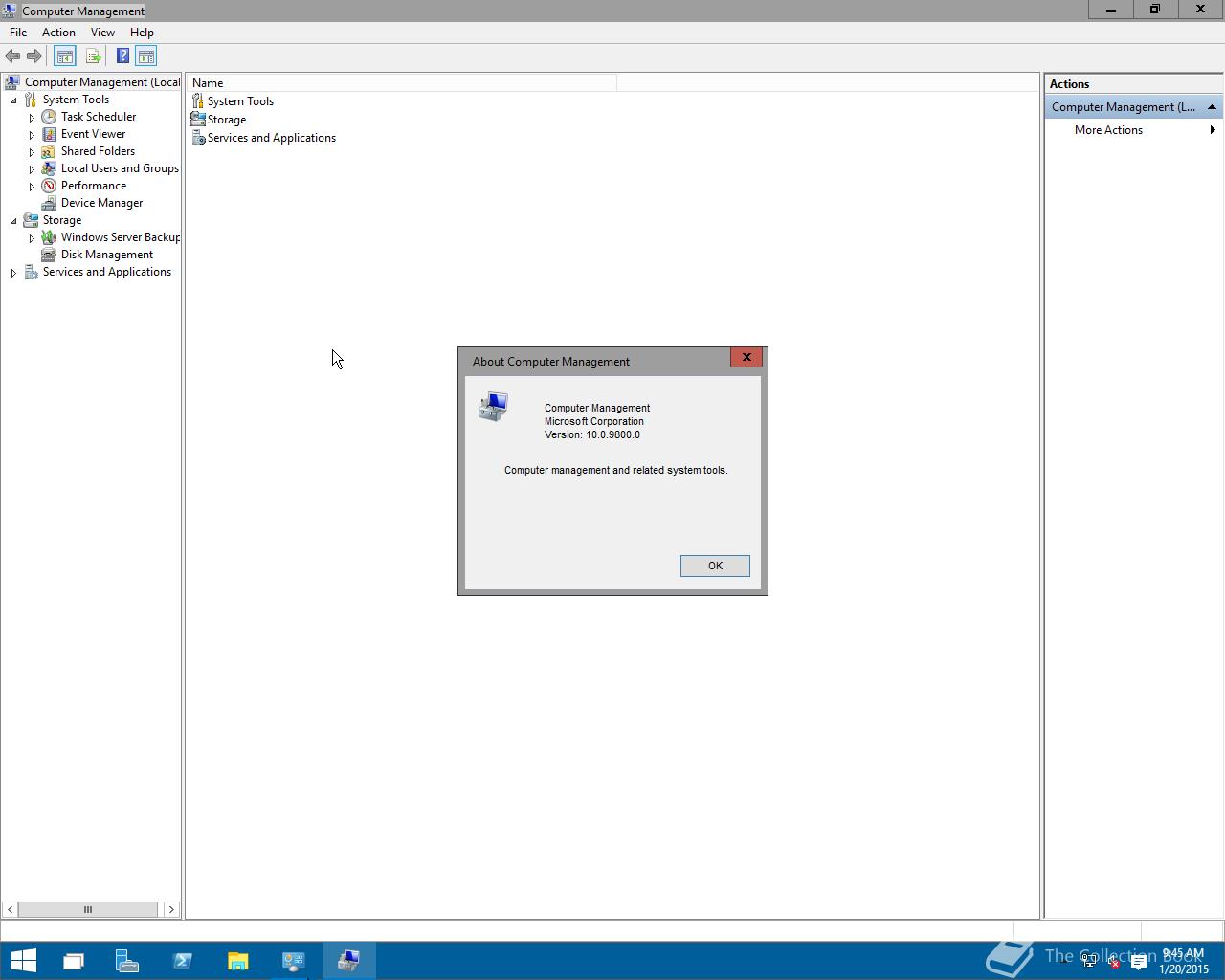Expand the Event Viewer node arrow
The image size is (1225, 980).
[32, 135]
